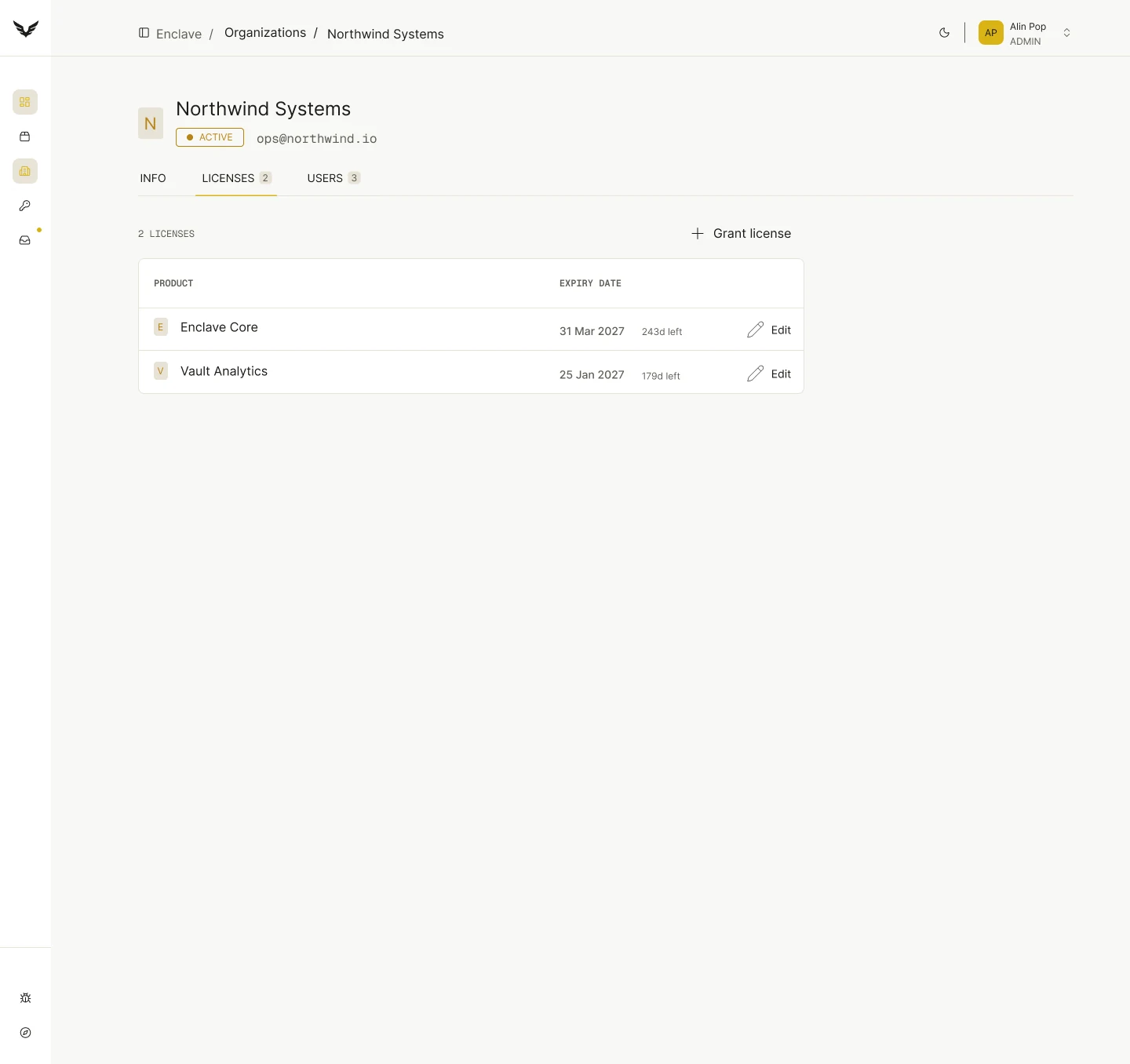The image size is (1130, 1064).
Task: Click the Enclave Core product name
Action: pos(219,327)
